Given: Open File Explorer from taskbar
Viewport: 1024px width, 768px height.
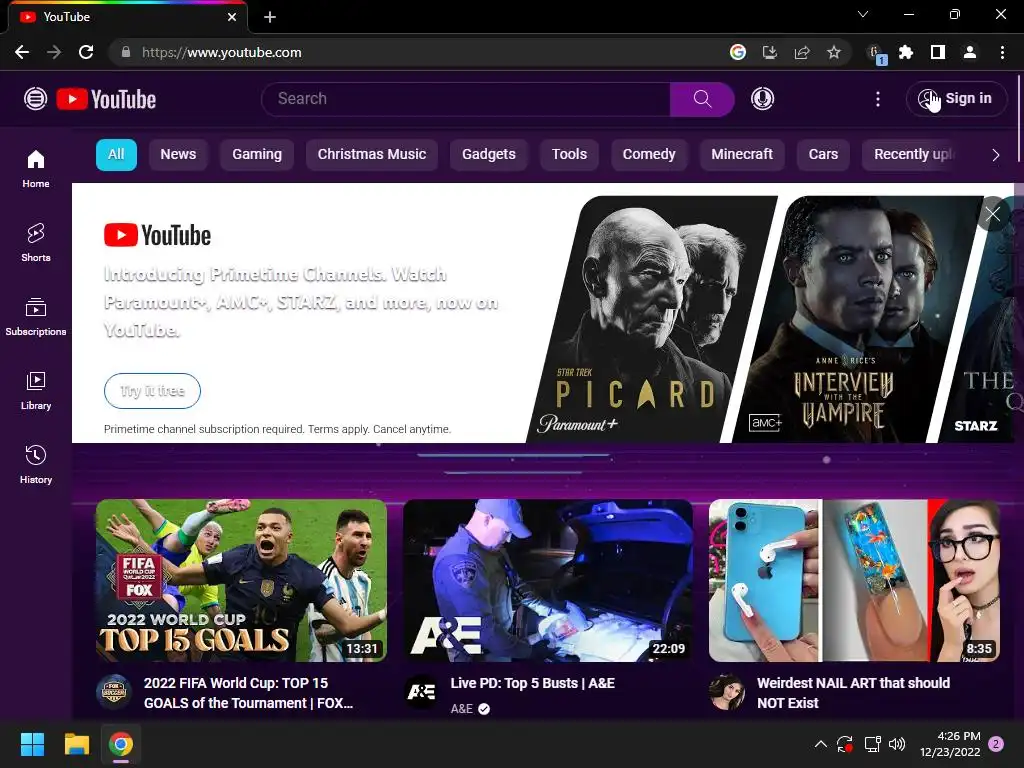Looking at the screenshot, I should click(x=76, y=744).
